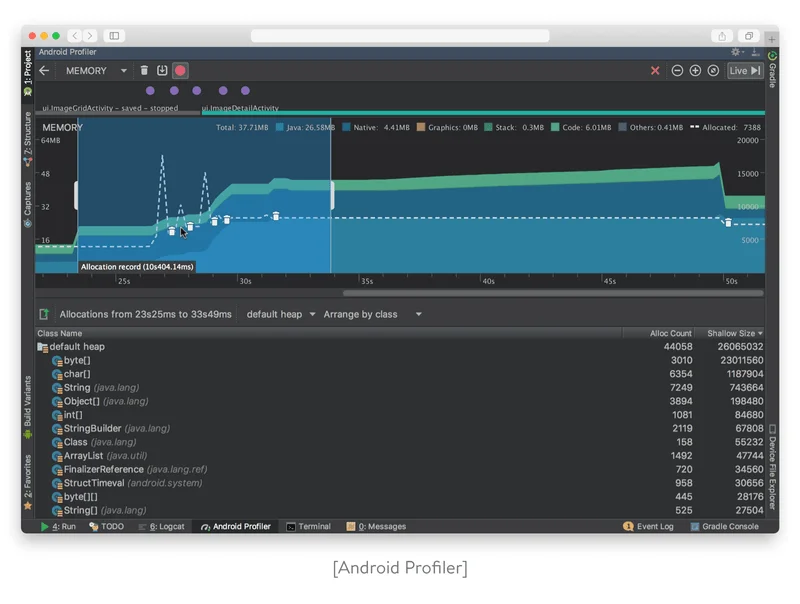Click the reset zoom icon

(713, 71)
